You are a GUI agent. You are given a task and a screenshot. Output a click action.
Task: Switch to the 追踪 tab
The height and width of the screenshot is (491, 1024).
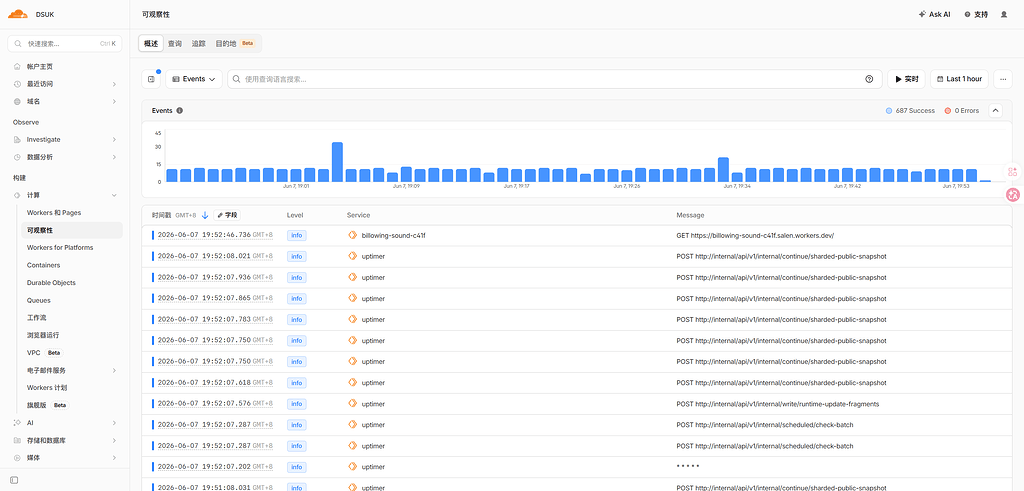(x=199, y=44)
